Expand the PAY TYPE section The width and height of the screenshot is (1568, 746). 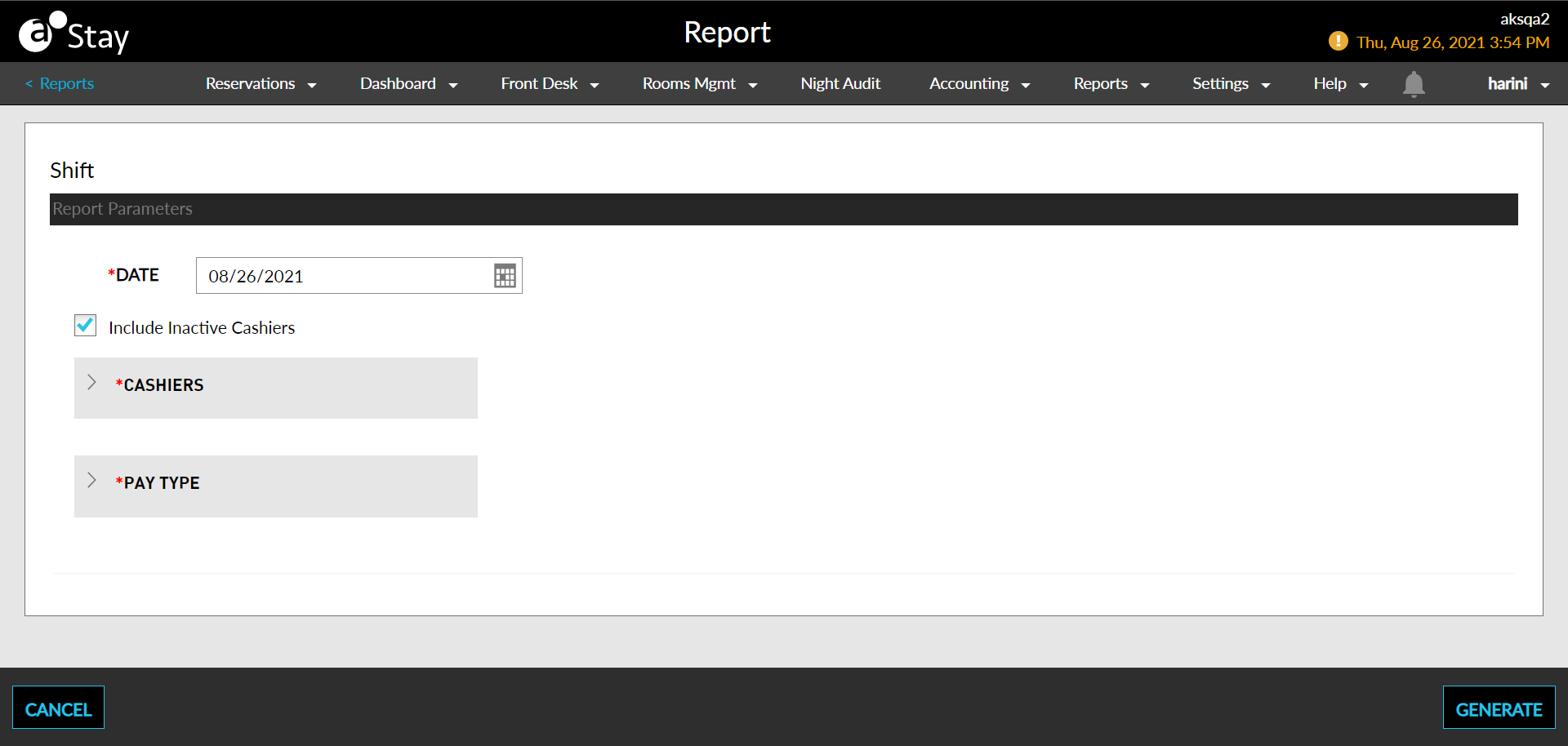pos(92,481)
